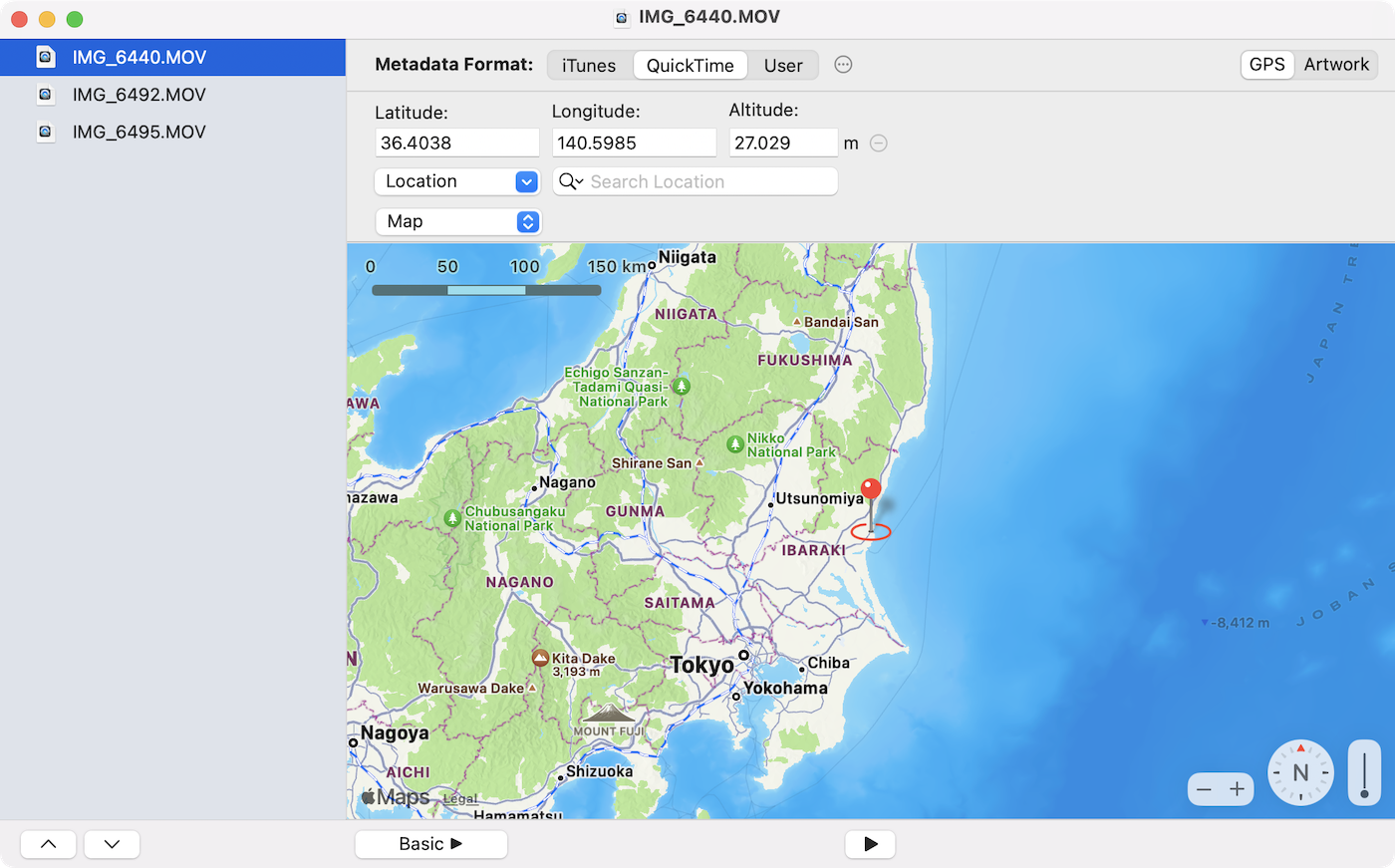Image resolution: width=1395 pixels, height=868 pixels.
Task: Select IMG_6492.MOV in the file list
Action: coord(172,95)
